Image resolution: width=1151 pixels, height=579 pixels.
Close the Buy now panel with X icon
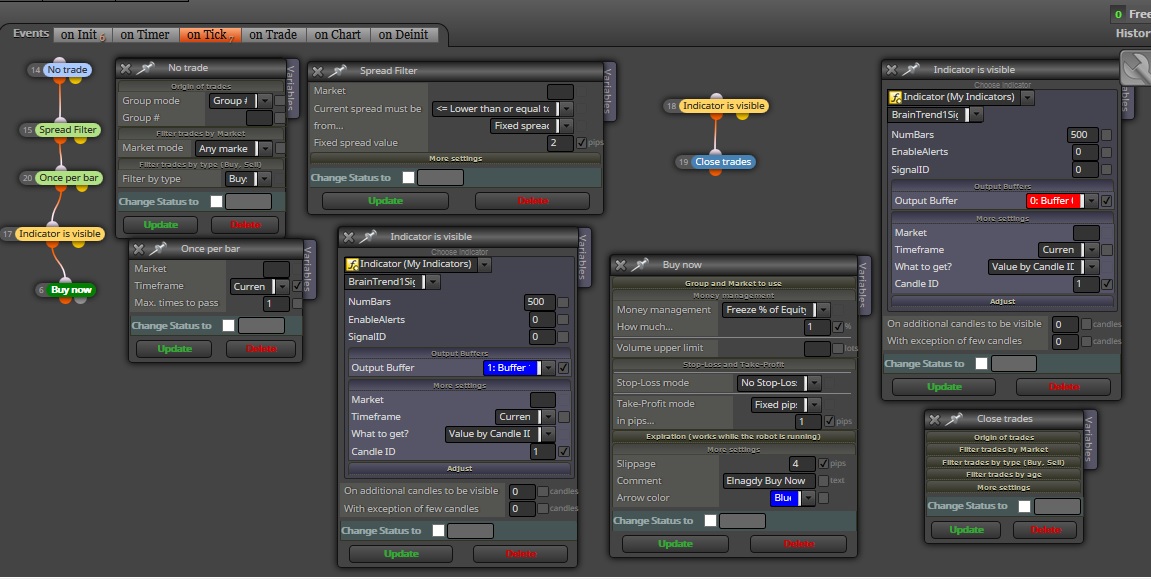pos(620,265)
